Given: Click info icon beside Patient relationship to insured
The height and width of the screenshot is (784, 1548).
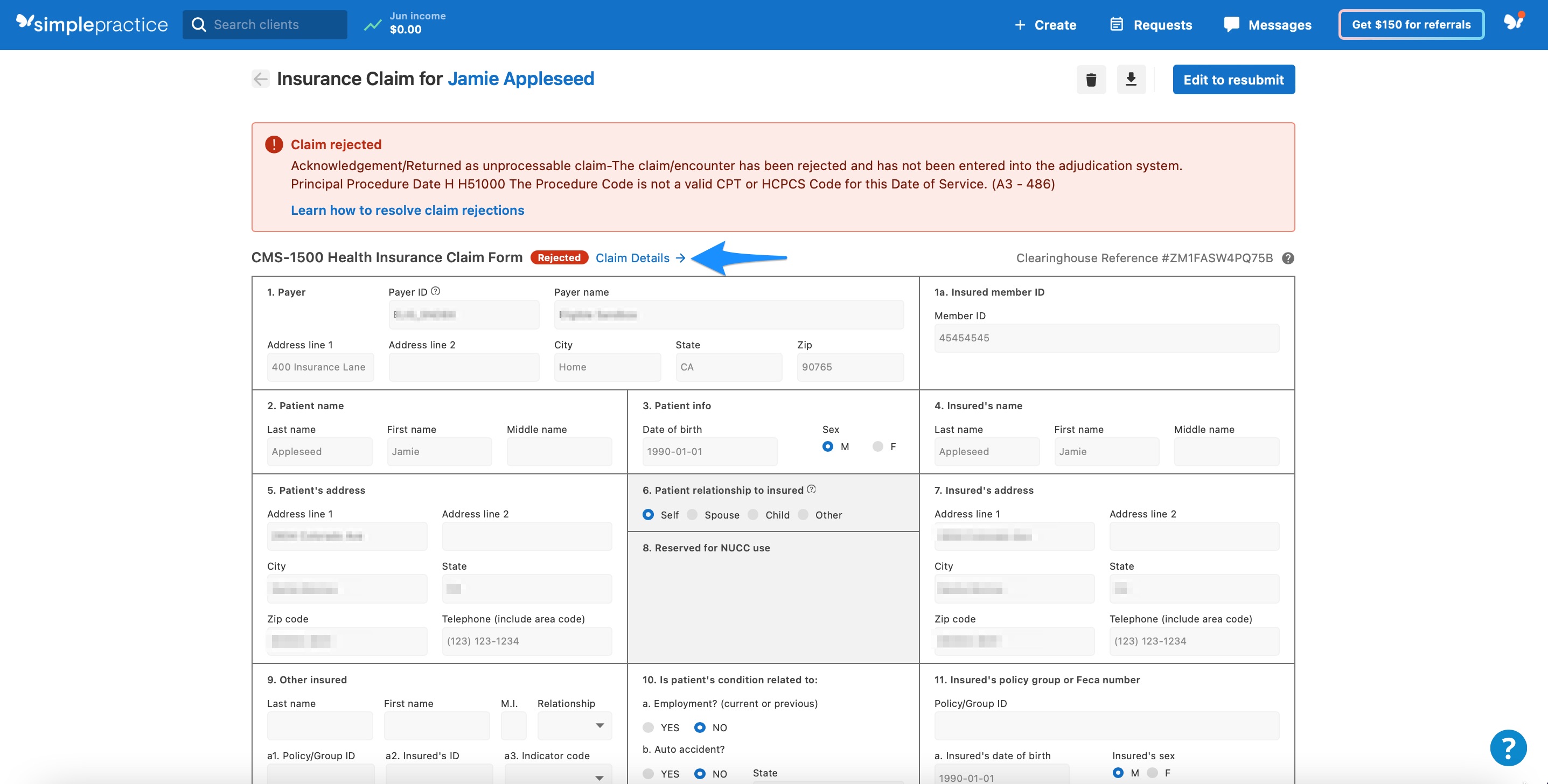Looking at the screenshot, I should click(811, 489).
